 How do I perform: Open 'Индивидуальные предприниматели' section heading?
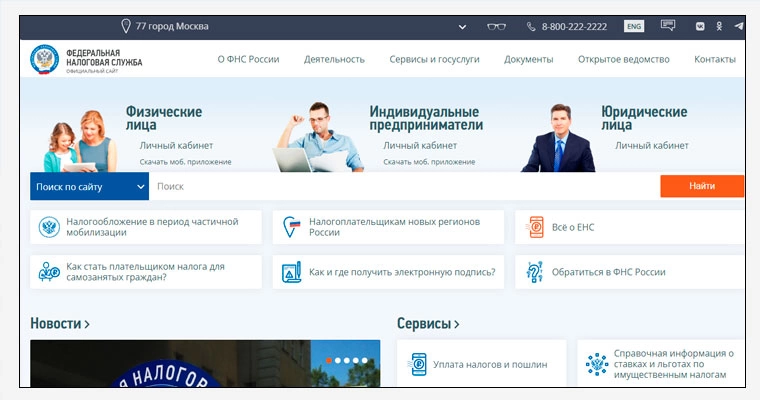pos(426,118)
